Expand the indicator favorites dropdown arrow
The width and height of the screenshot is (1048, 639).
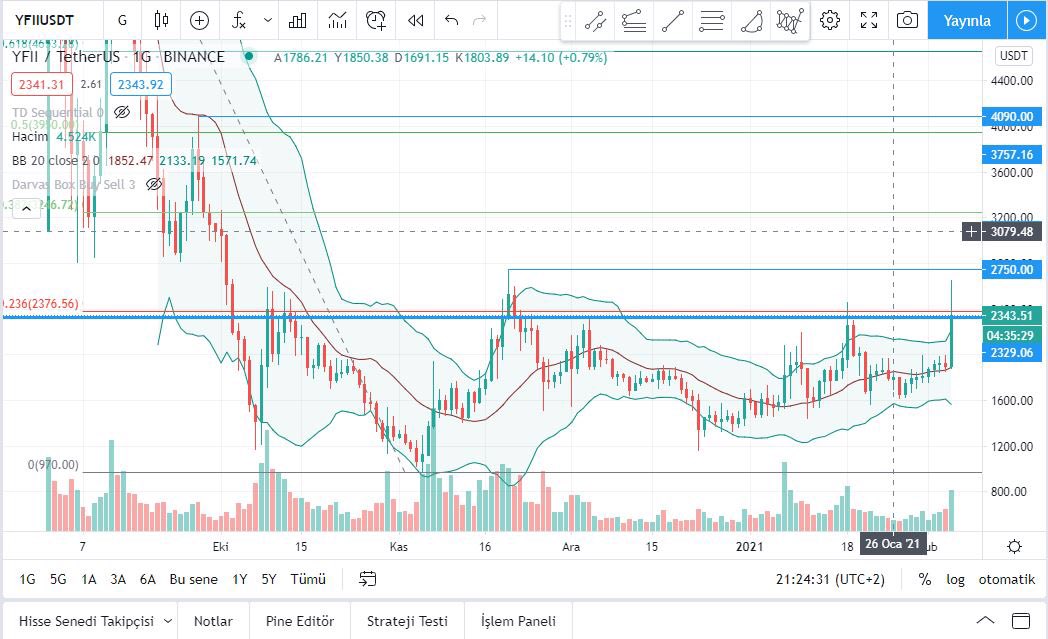267,20
